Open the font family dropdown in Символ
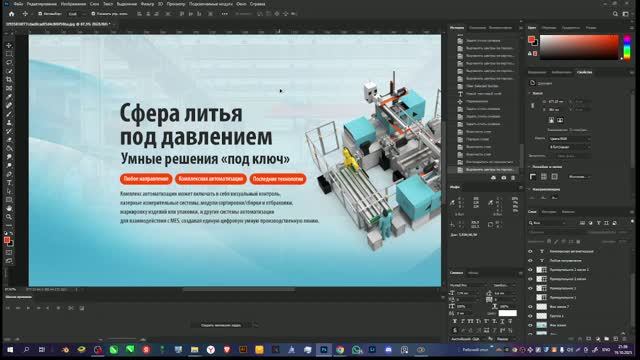Viewport: 640px width, 360px height. (x=469, y=285)
